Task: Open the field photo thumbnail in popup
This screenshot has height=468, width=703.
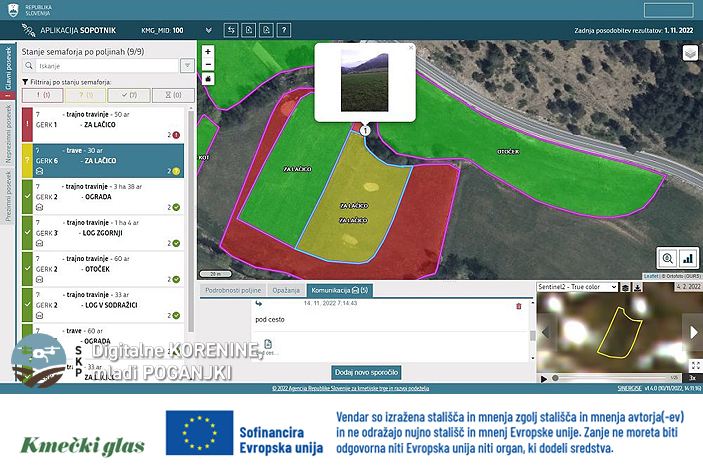Action: click(365, 81)
